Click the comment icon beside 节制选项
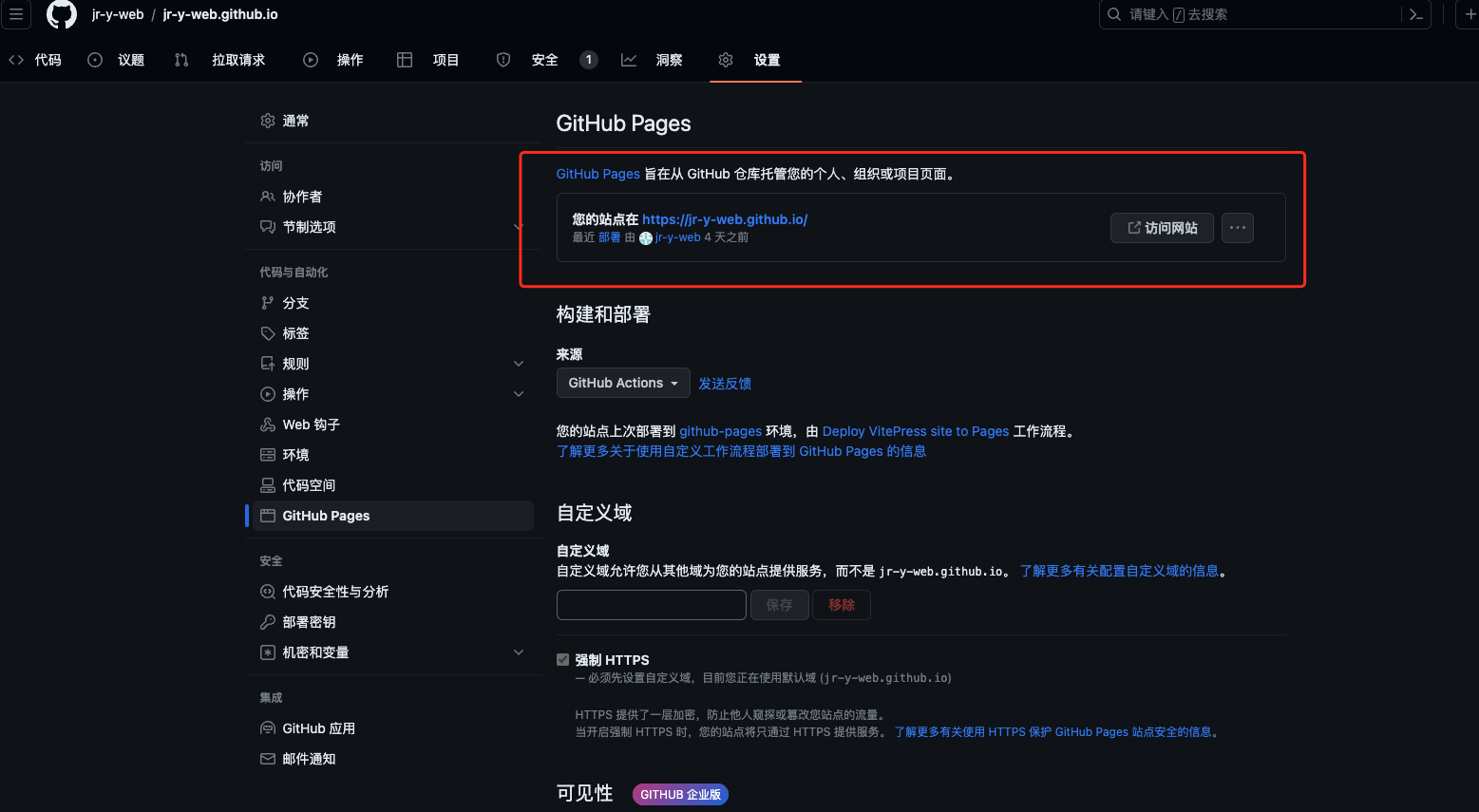Viewport: 1479px width, 812px height. (x=268, y=227)
